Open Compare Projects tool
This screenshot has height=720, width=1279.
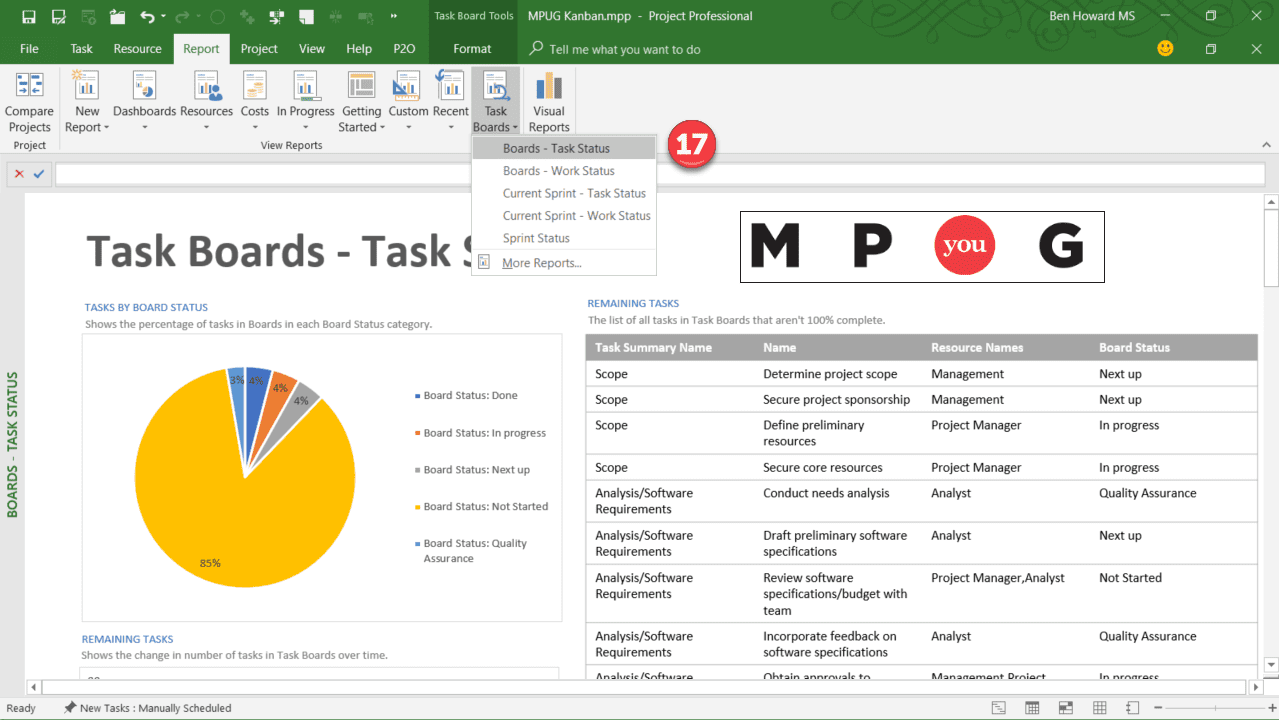pyautogui.click(x=29, y=103)
